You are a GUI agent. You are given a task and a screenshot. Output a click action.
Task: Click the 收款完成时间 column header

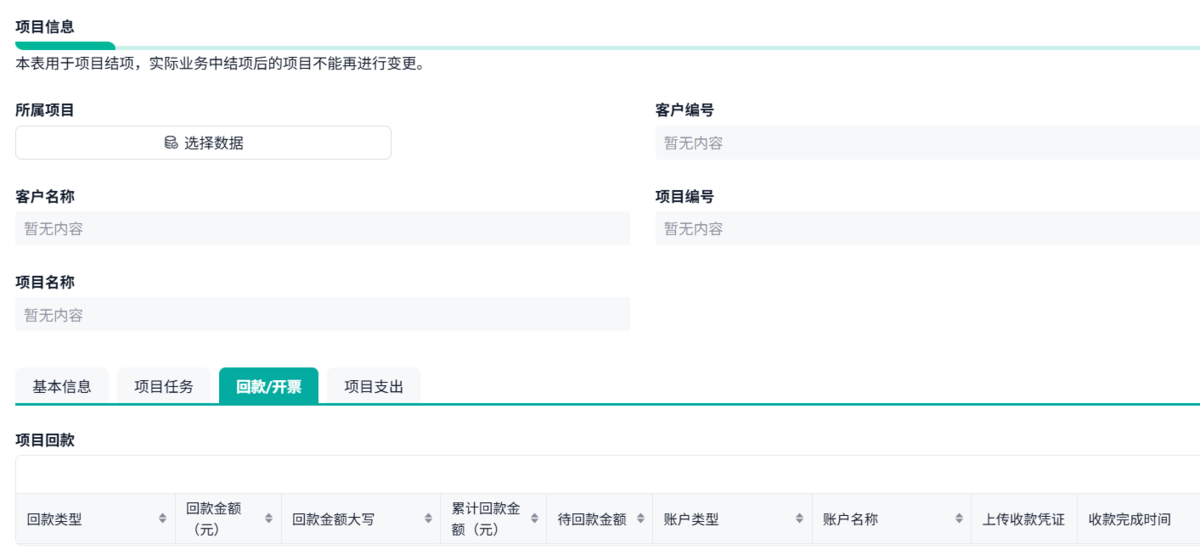pos(1129,519)
